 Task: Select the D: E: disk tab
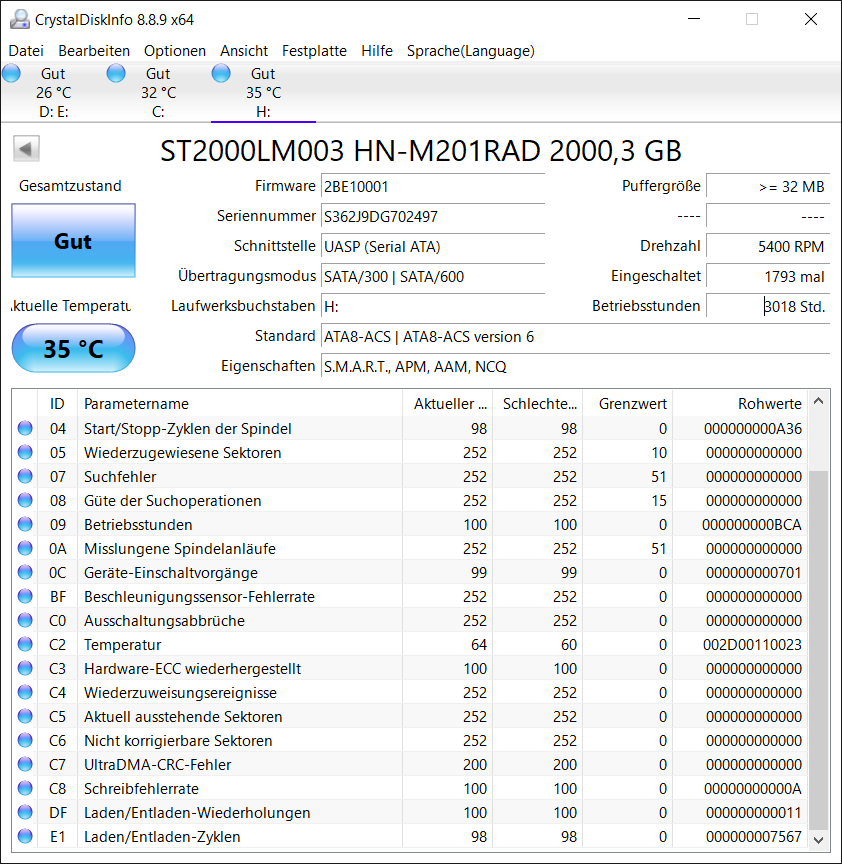click(x=53, y=92)
